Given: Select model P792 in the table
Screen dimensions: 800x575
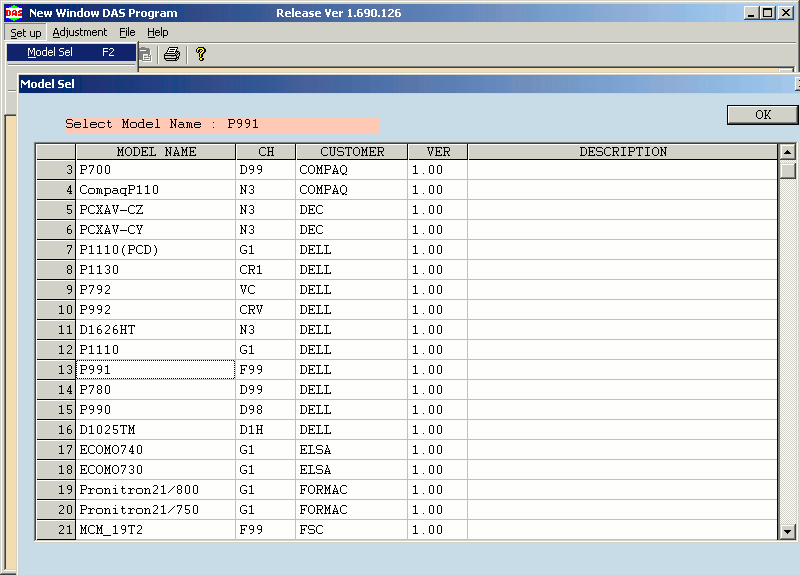Looking at the screenshot, I should [156, 290].
